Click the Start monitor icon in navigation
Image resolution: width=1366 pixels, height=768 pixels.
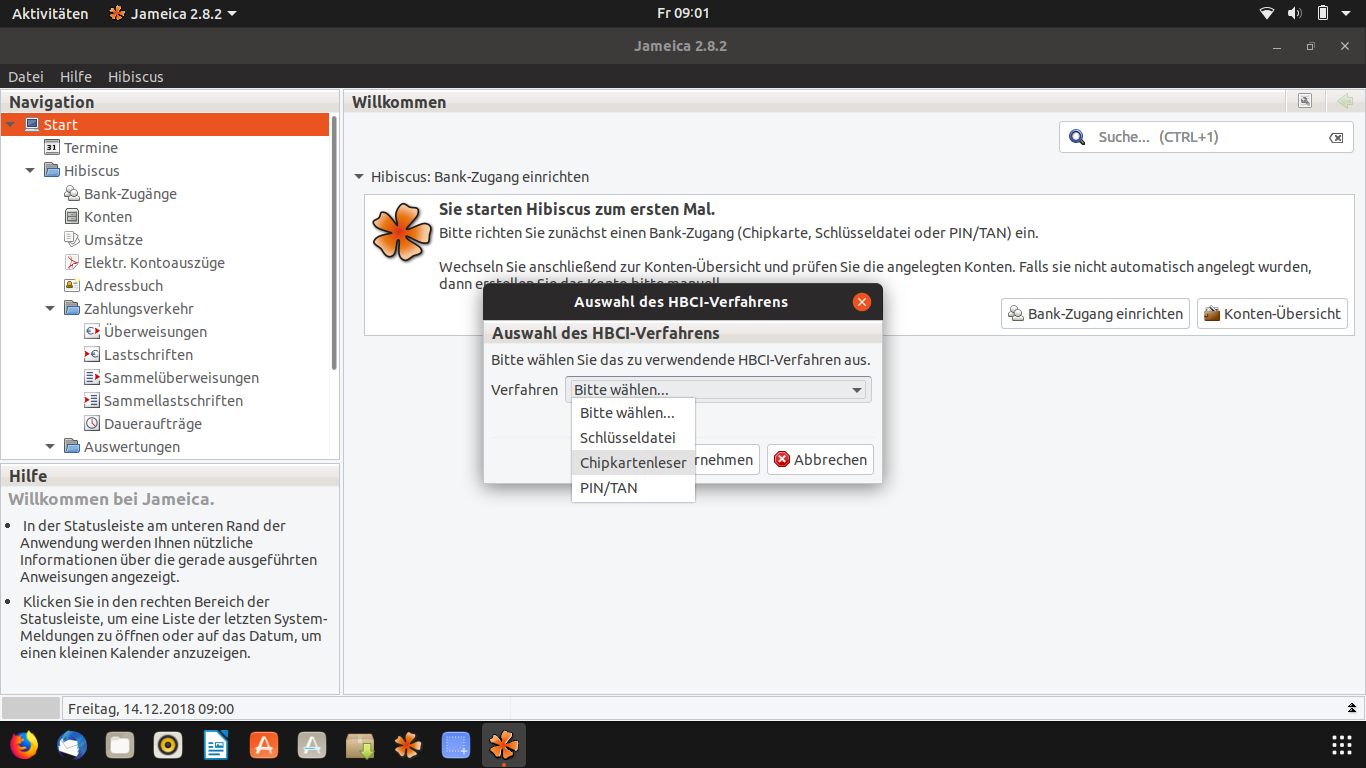click(x=32, y=124)
